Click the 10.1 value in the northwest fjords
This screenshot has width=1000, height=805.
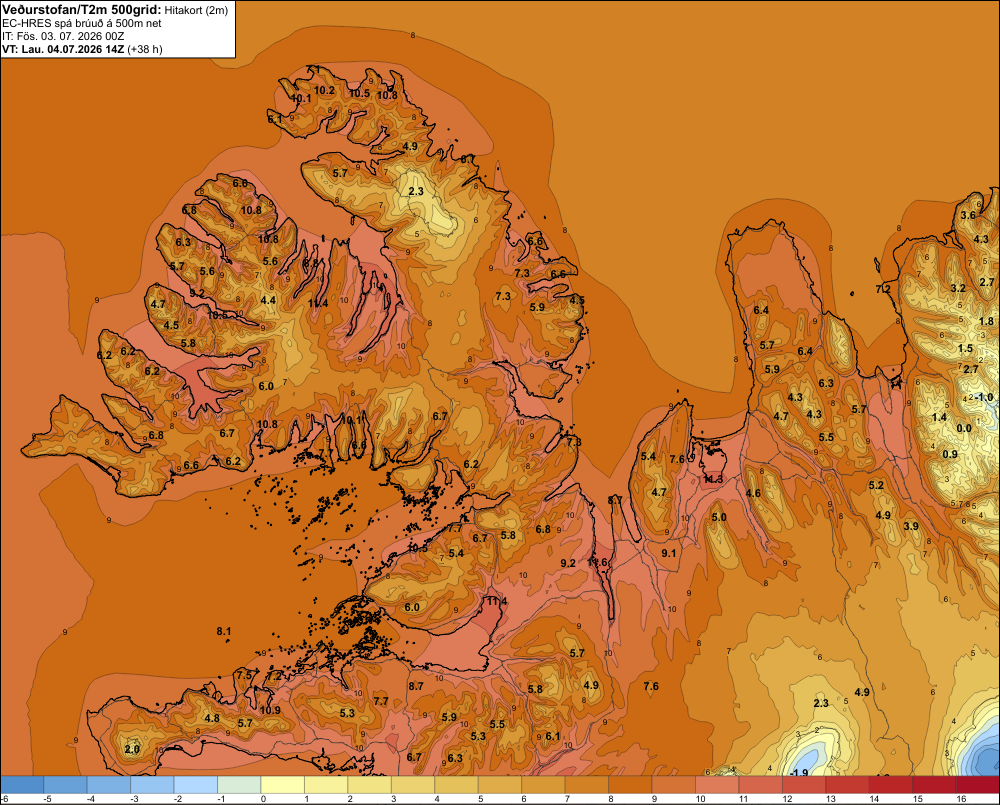[x=301, y=98]
